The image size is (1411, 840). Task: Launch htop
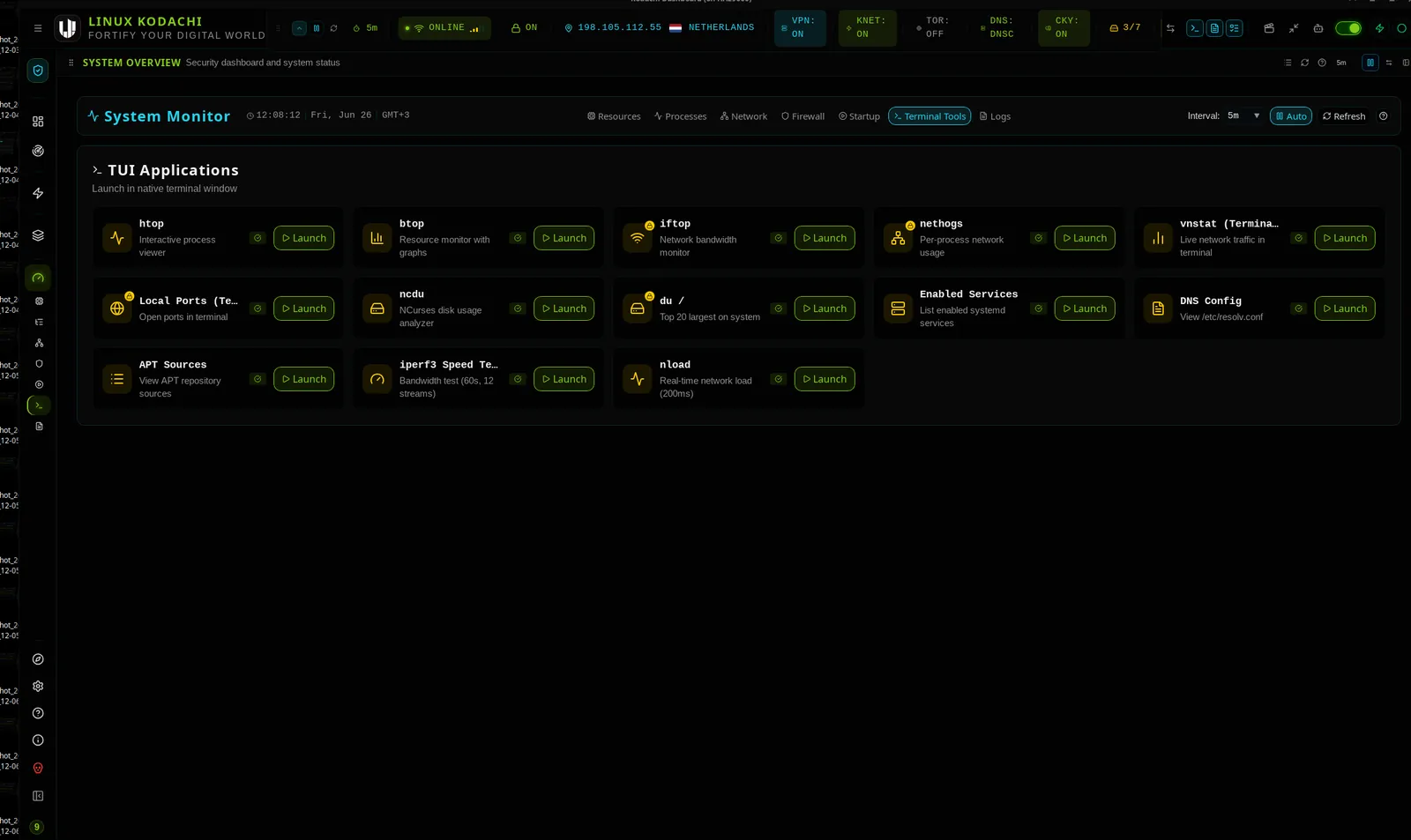303,238
